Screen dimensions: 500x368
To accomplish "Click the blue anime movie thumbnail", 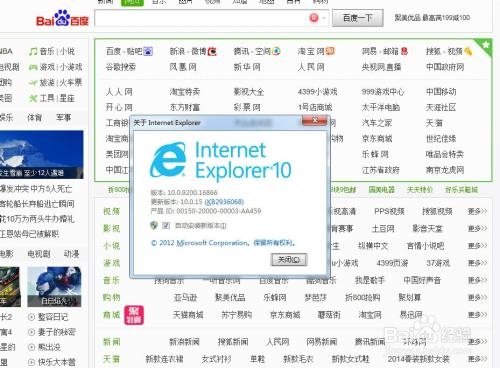I will click(x=54, y=287).
